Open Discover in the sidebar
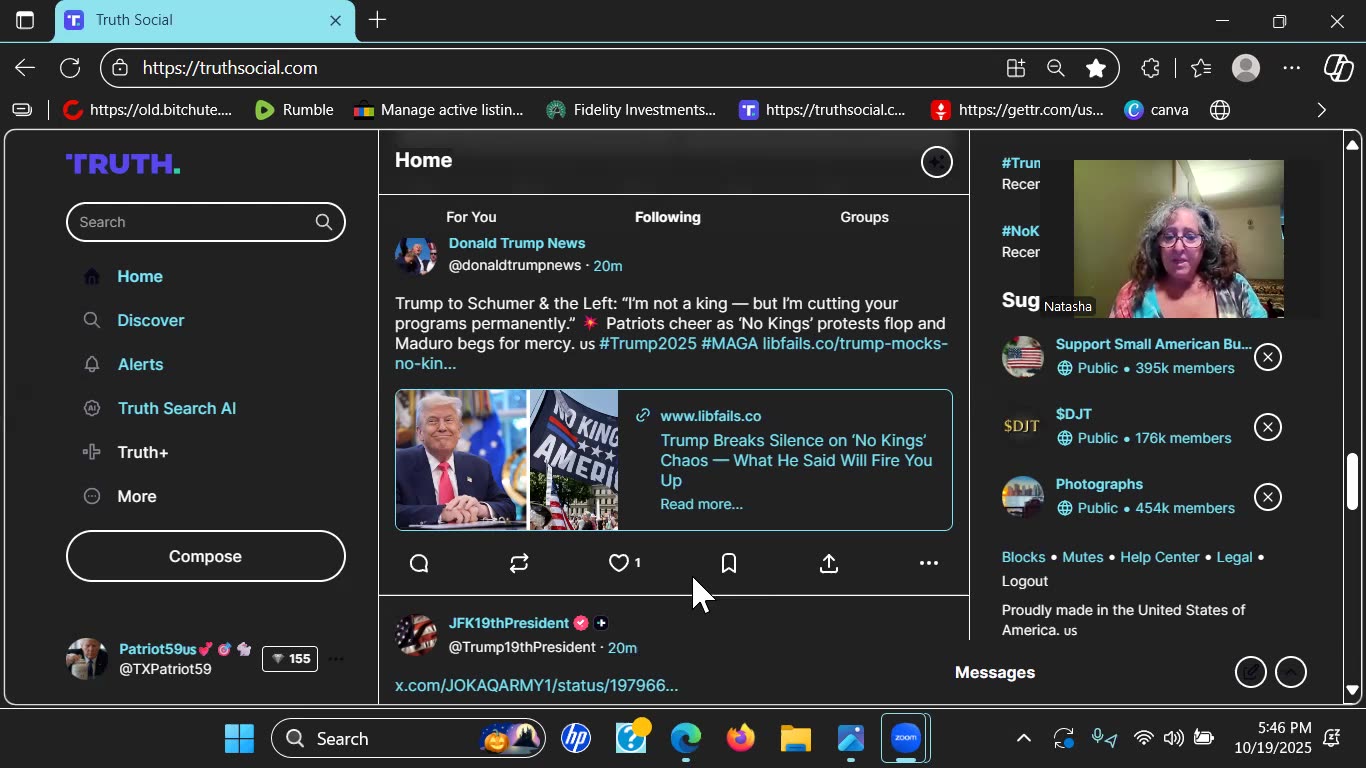This screenshot has width=1366, height=768. 151,321
